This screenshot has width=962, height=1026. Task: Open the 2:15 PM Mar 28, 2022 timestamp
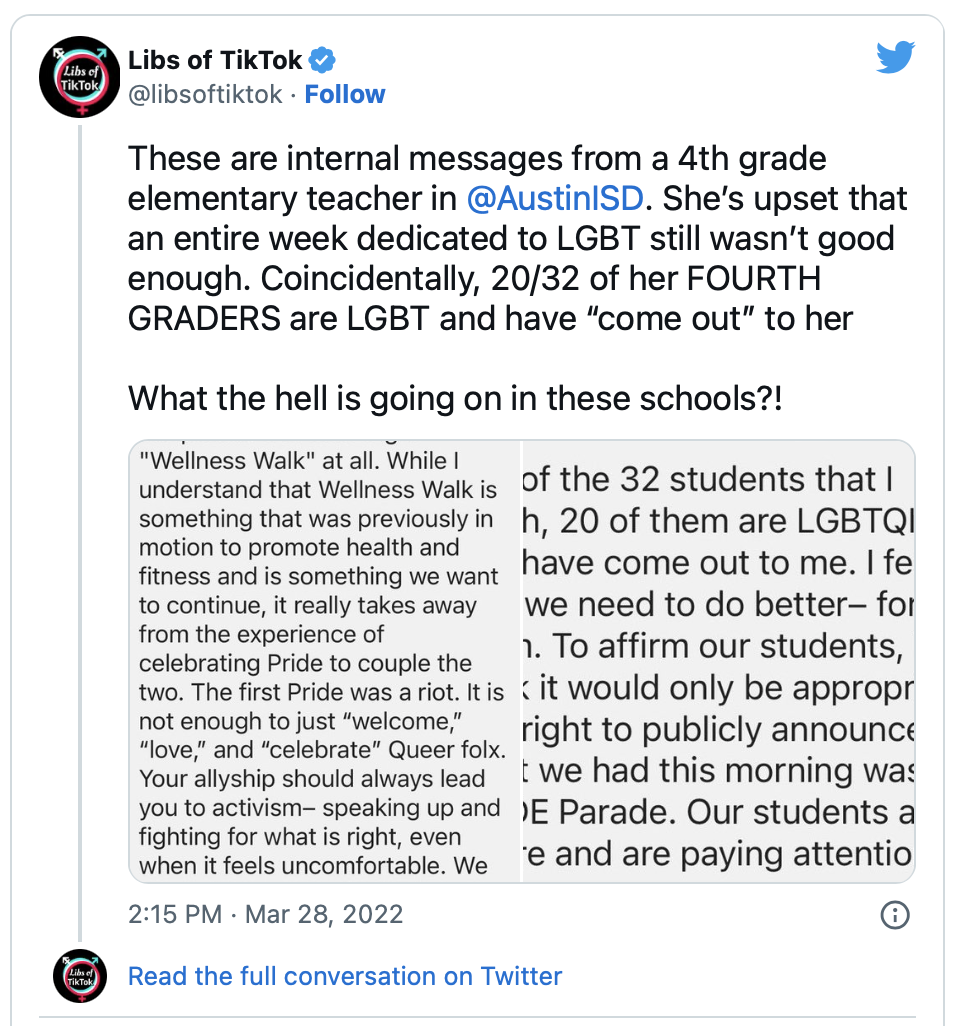coord(265,914)
